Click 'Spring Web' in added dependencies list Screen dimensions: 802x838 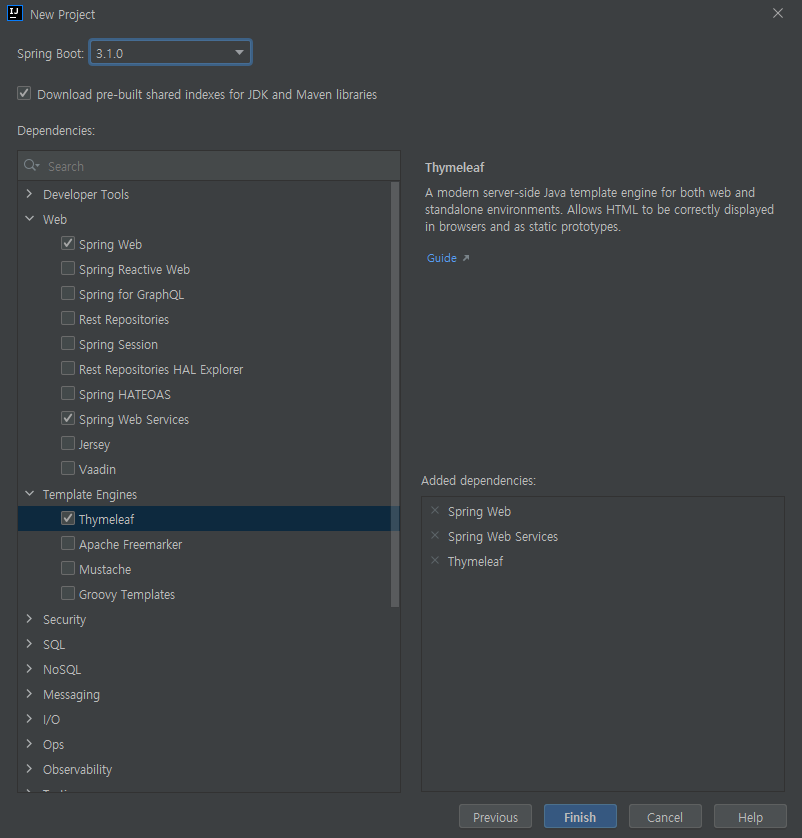[x=479, y=512]
